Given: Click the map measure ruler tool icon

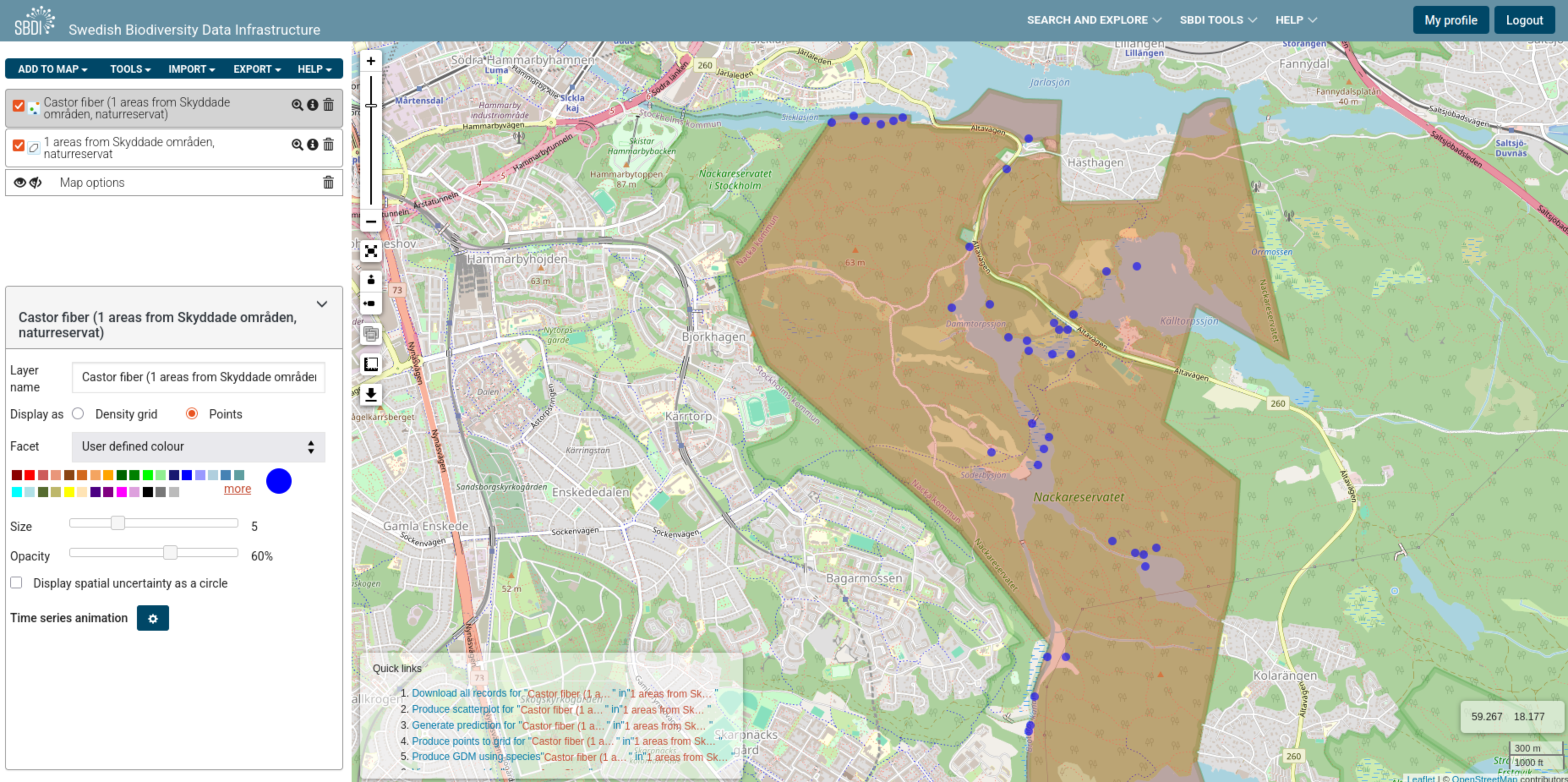Looking at the screenshot, I should pos(371,364).
